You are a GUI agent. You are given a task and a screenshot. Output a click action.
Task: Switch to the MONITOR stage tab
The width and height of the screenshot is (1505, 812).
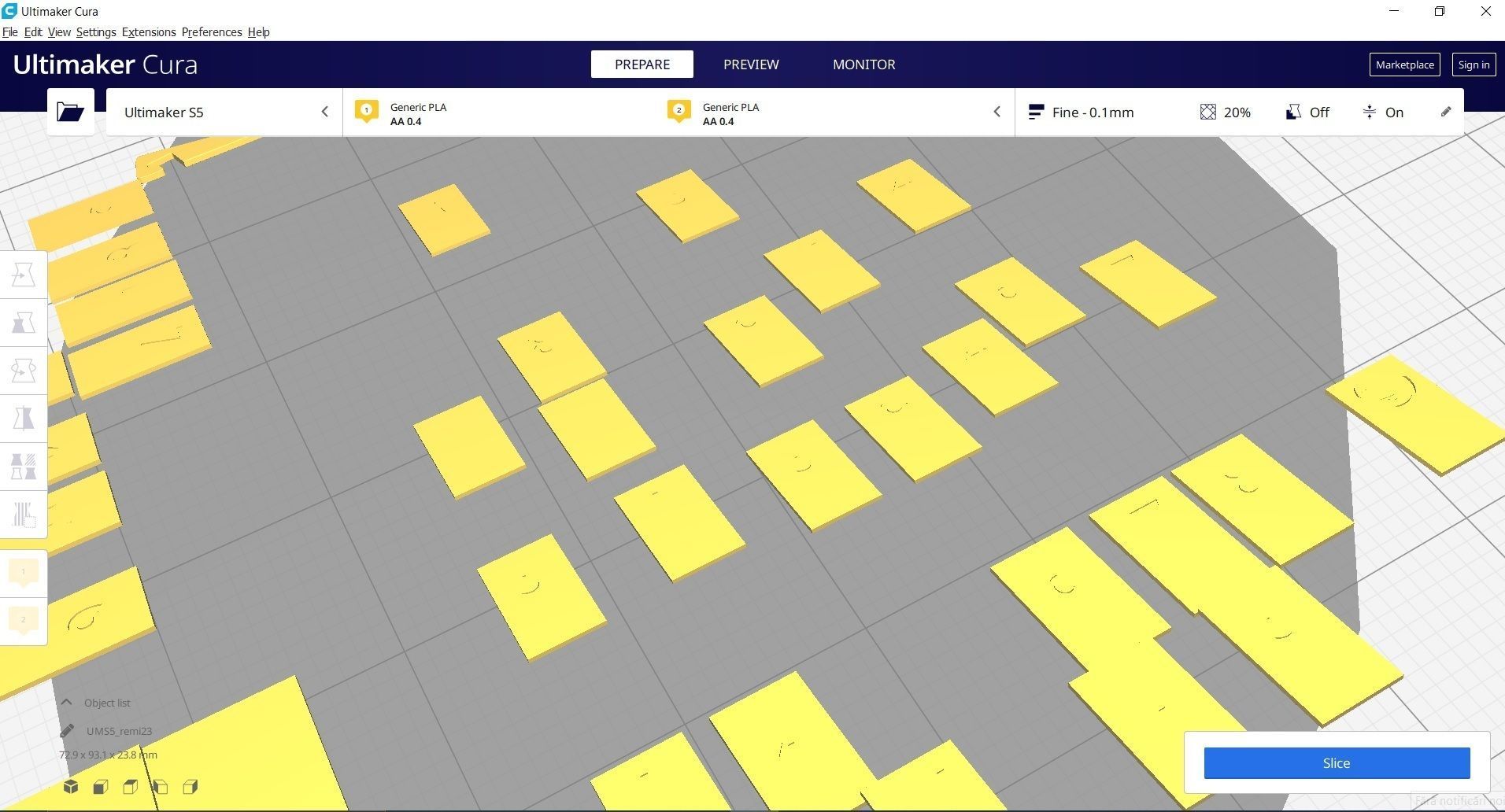[x=864, y=65]
